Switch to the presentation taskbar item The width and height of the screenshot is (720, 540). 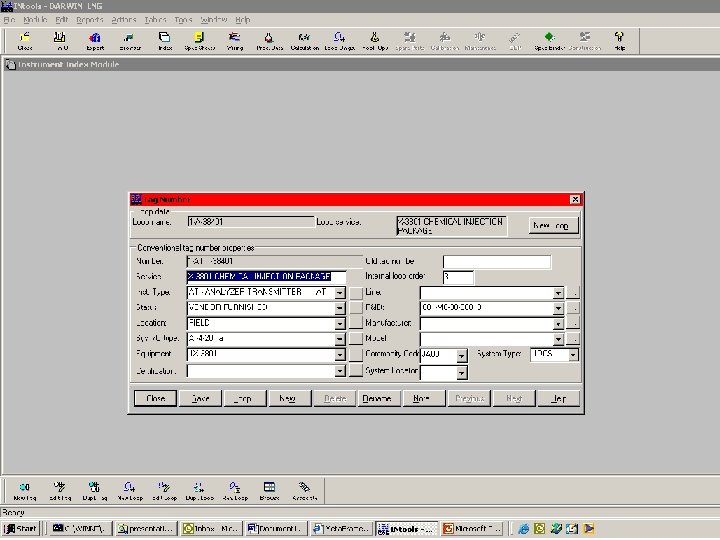[x=146, y=529]
